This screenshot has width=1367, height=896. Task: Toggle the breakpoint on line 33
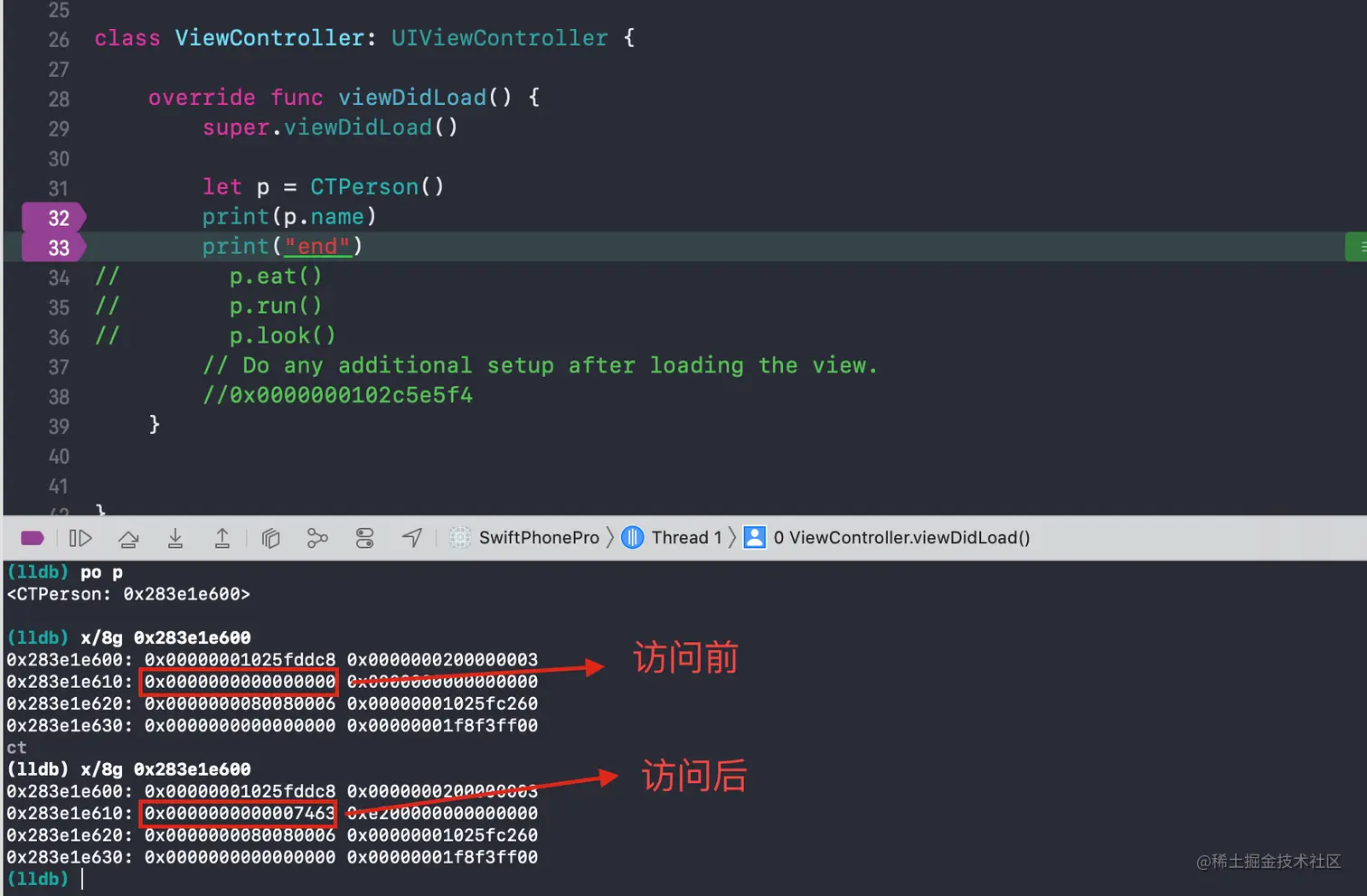(x=54, y=248)
